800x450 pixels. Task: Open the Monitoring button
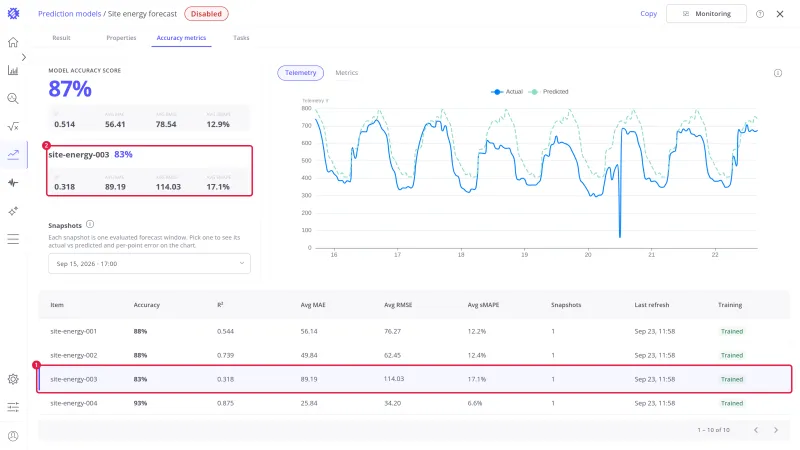(x=706, y=14)
